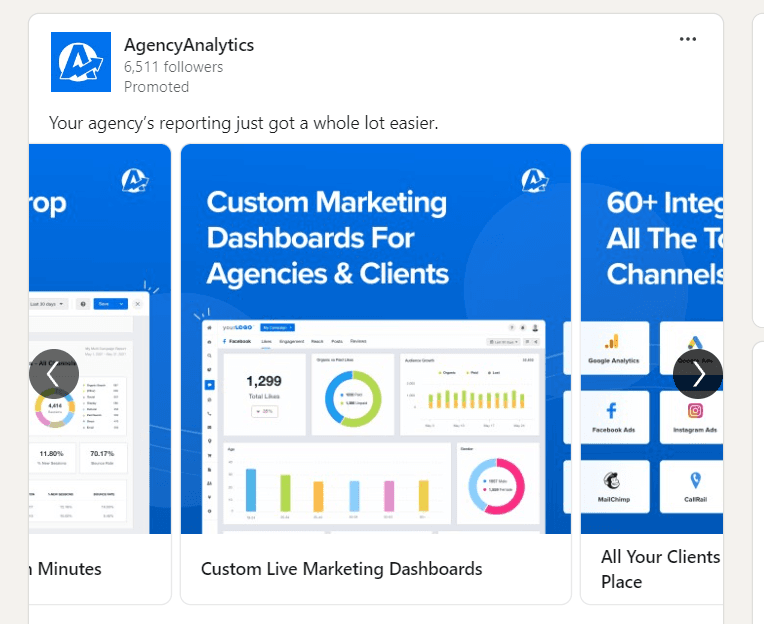Click the CallRail integration tile
This screenshot has width=764, height=624.
click(695, 487)
